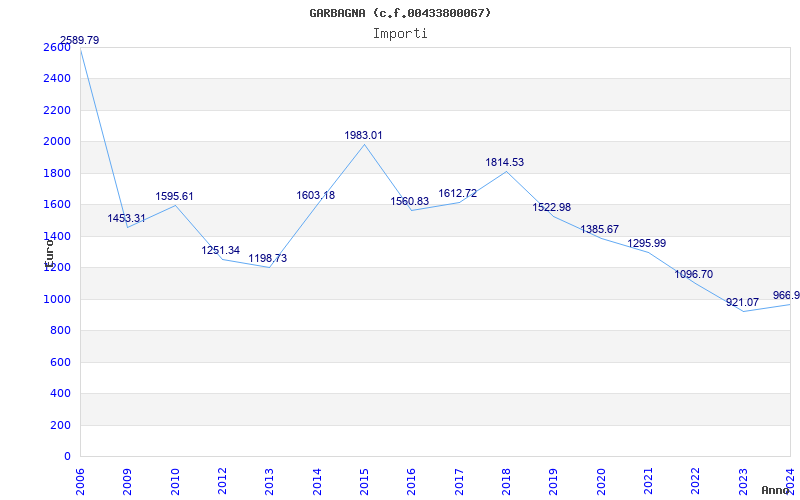Screen dimensions: 800x500
Task: Click x-axis year 2019
Action: [554, 481]
